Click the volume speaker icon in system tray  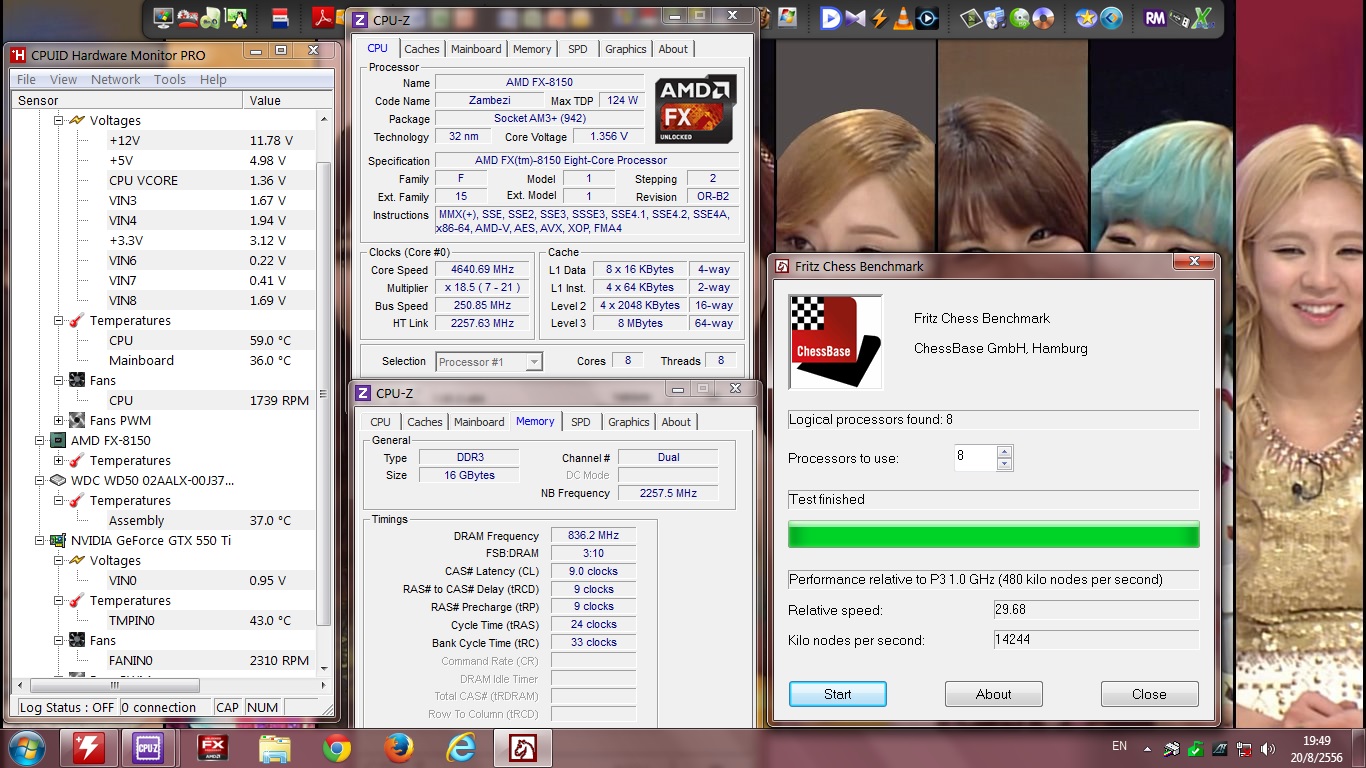1269,748
